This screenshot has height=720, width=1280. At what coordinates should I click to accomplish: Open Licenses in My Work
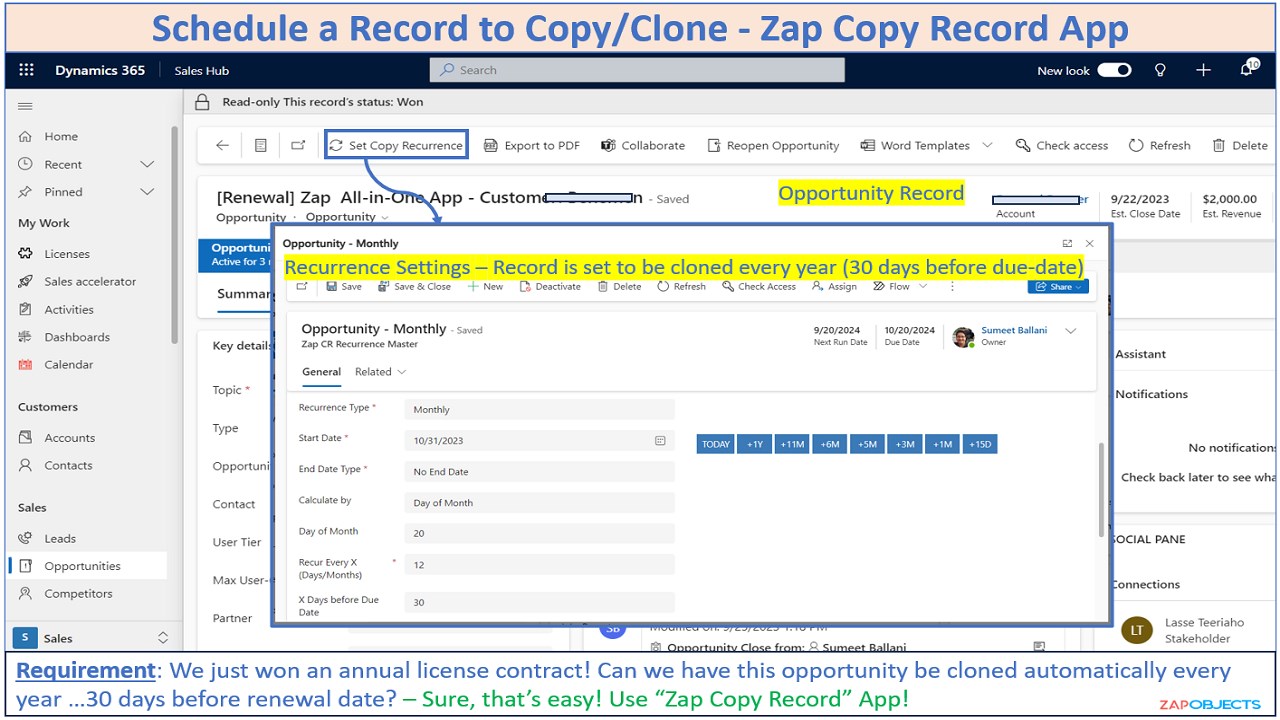tap(67, 254)
